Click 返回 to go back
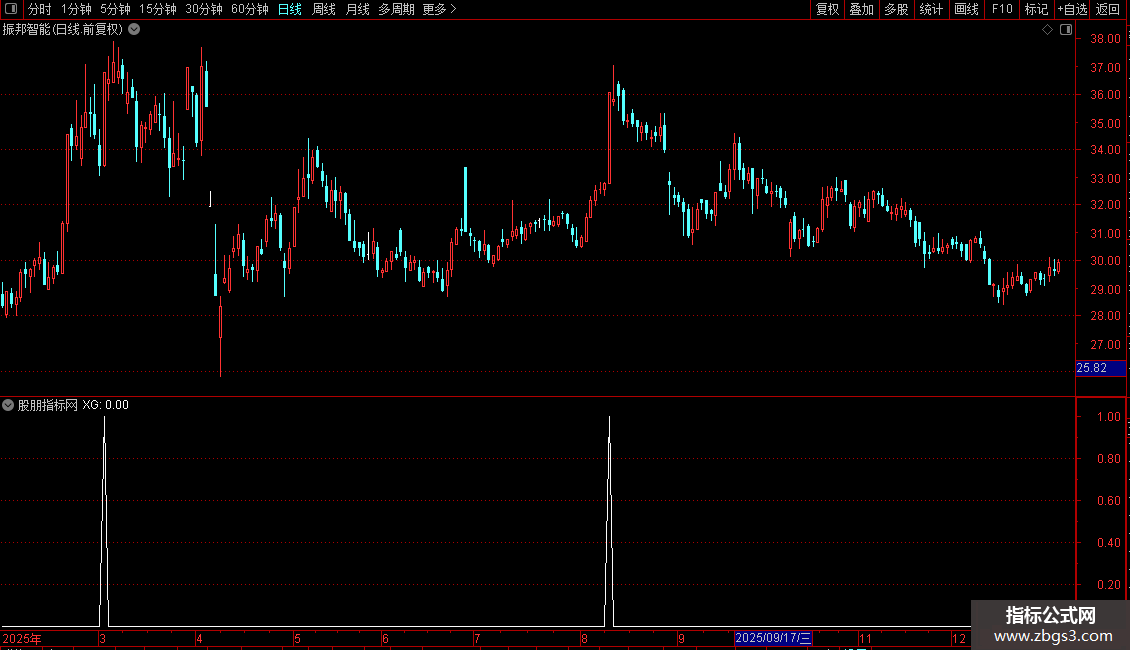 click(1108, 9)
